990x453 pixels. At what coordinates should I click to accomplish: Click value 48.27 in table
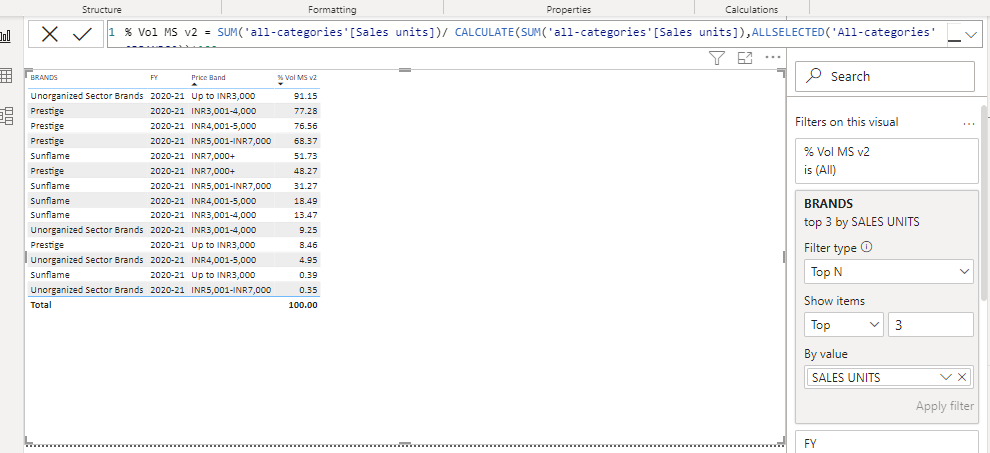[x=306, y=171]
